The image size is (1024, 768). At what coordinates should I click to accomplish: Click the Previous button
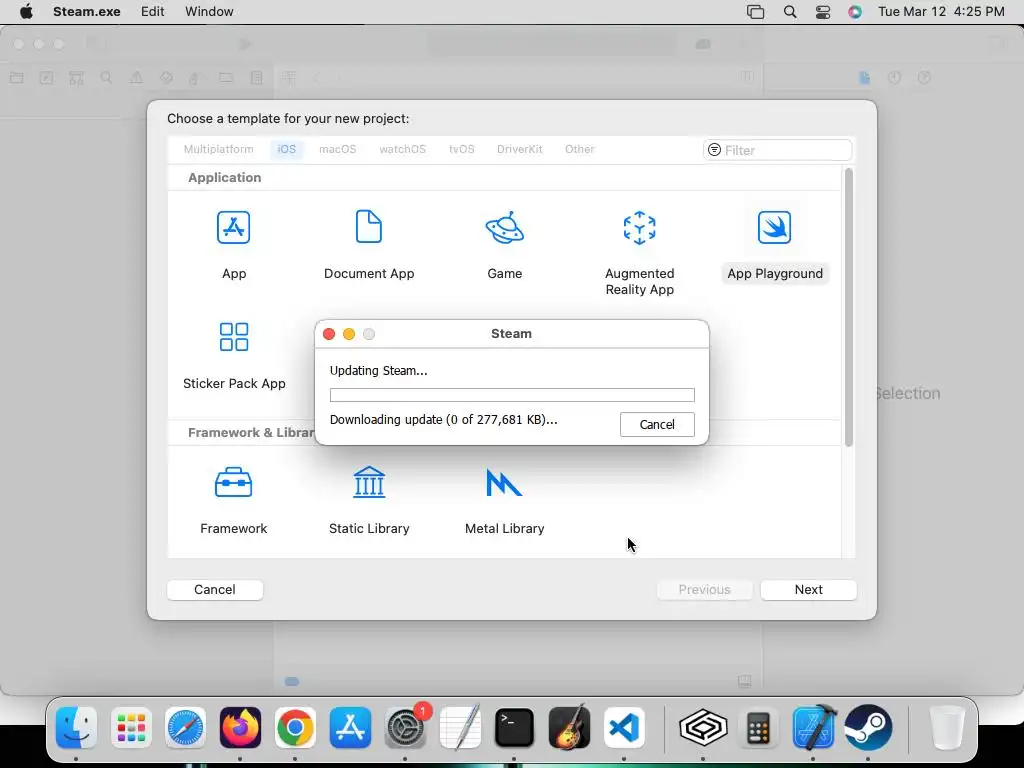click(x=704, y=590)
